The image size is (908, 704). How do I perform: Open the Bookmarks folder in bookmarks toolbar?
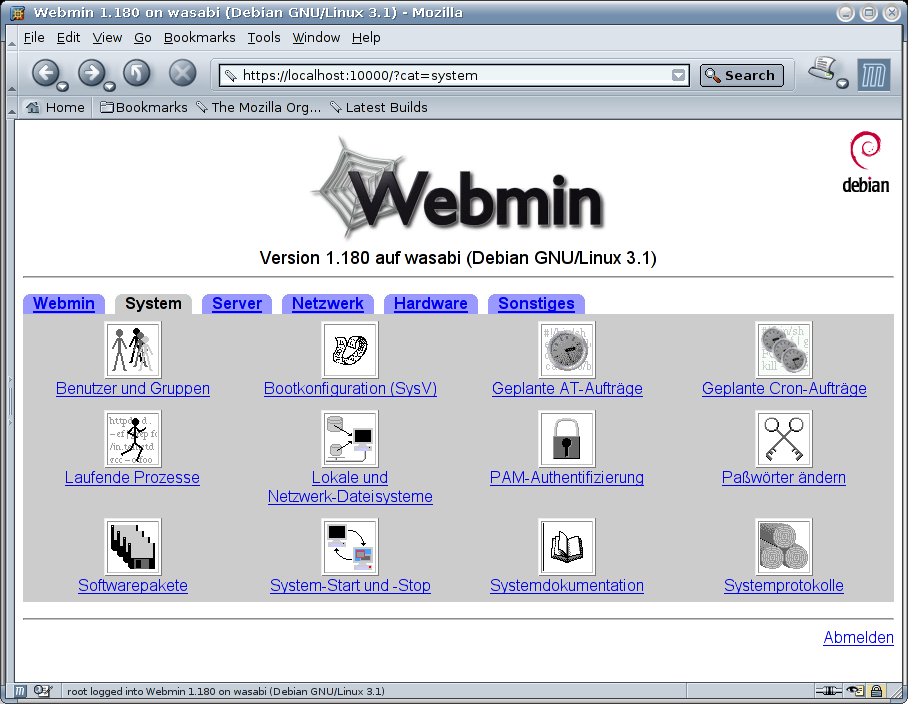pos(144,107)
